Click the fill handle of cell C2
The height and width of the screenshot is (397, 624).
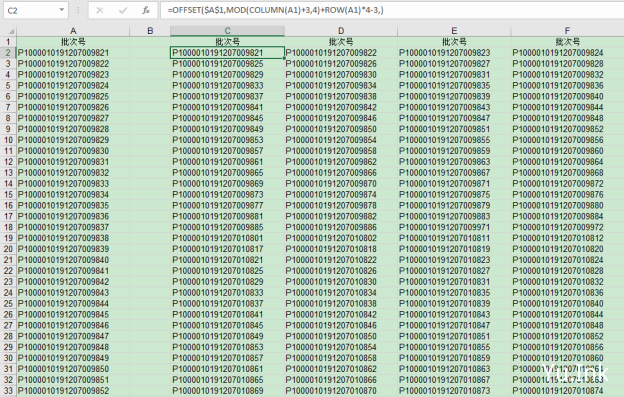[284, 58]
